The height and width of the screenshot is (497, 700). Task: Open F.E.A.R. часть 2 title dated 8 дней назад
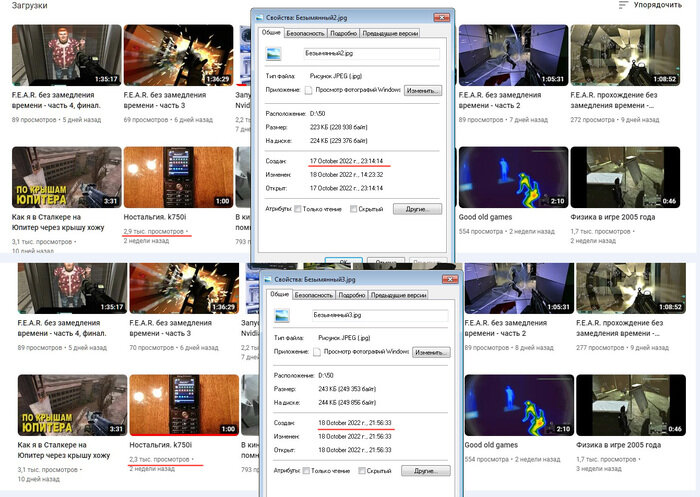point(506,328)
